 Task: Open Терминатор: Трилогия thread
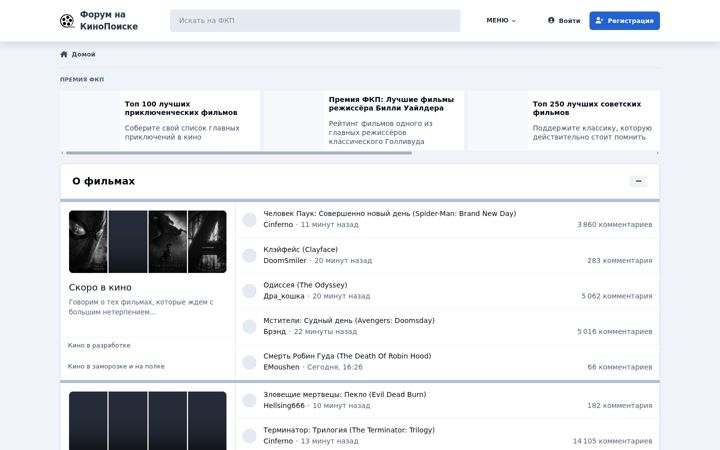point(349,430)
